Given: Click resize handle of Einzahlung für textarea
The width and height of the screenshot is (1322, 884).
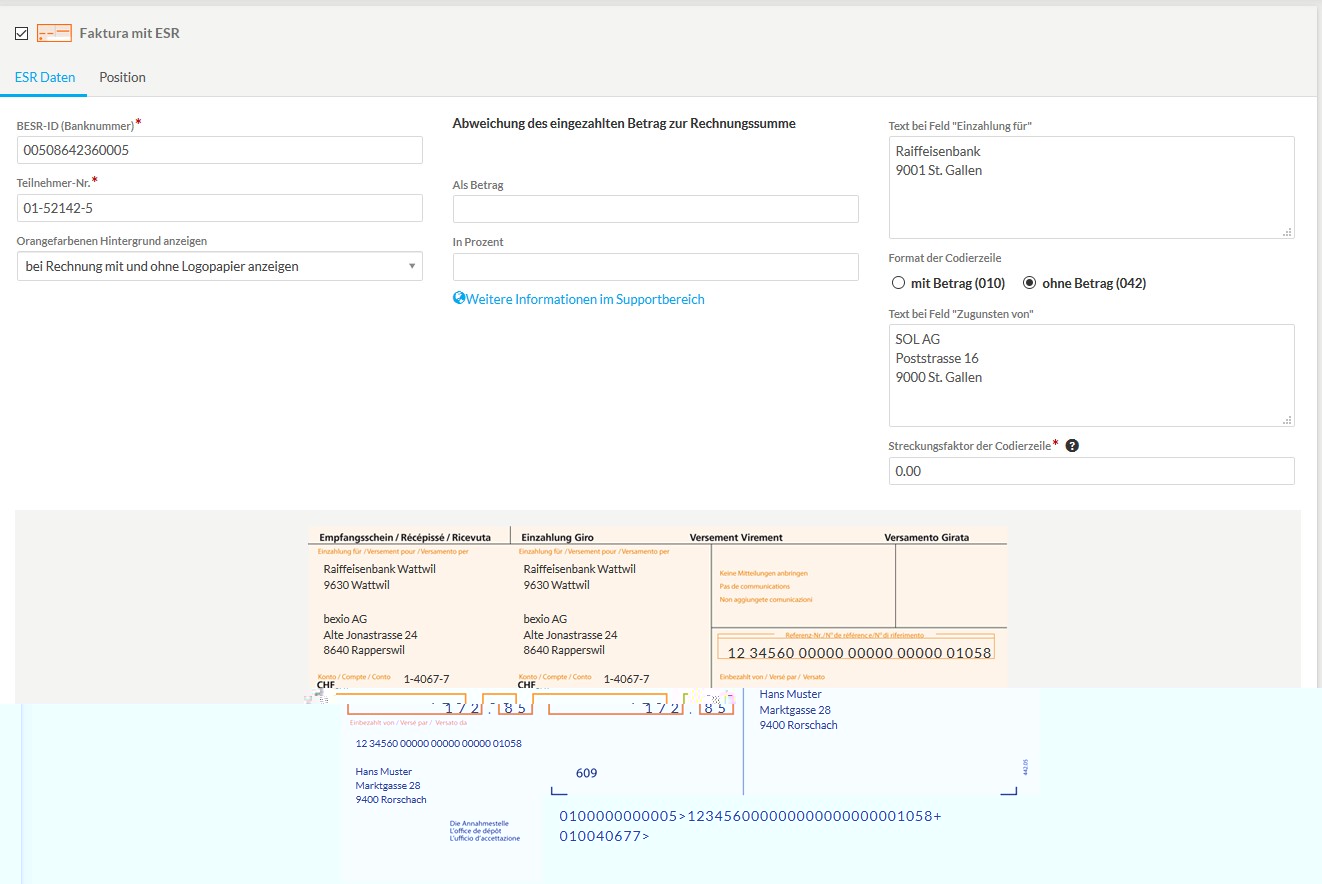Looking at the screenshot, I should (1287, 232).
